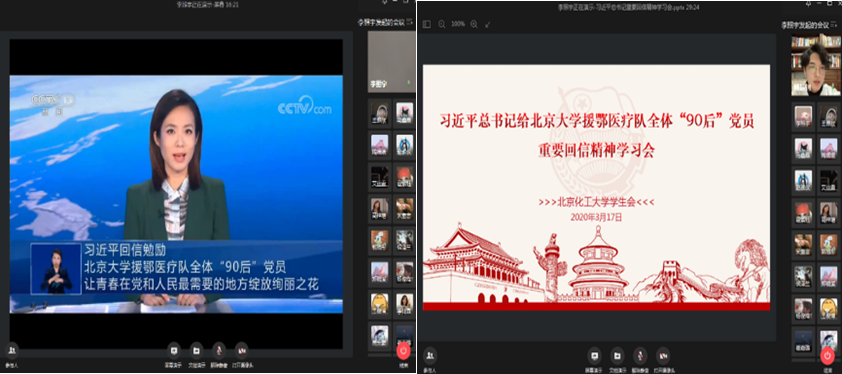Click the fullscreen arrow next to zoom controls
The height and width of the screenshot is (374, 842).
(x=488, y=24)
